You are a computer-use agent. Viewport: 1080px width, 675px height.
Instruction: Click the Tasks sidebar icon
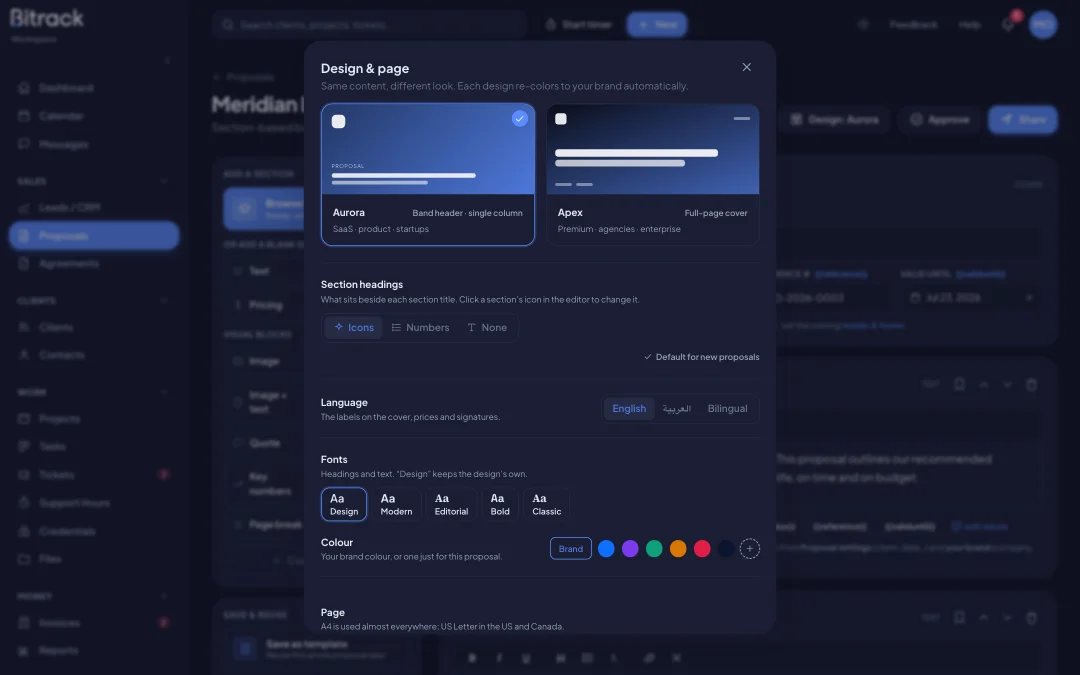24,446
